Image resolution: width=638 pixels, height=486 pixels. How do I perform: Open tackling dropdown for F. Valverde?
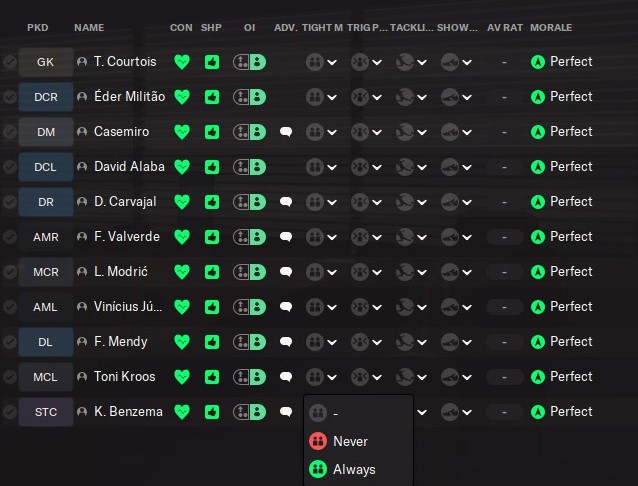413,237
